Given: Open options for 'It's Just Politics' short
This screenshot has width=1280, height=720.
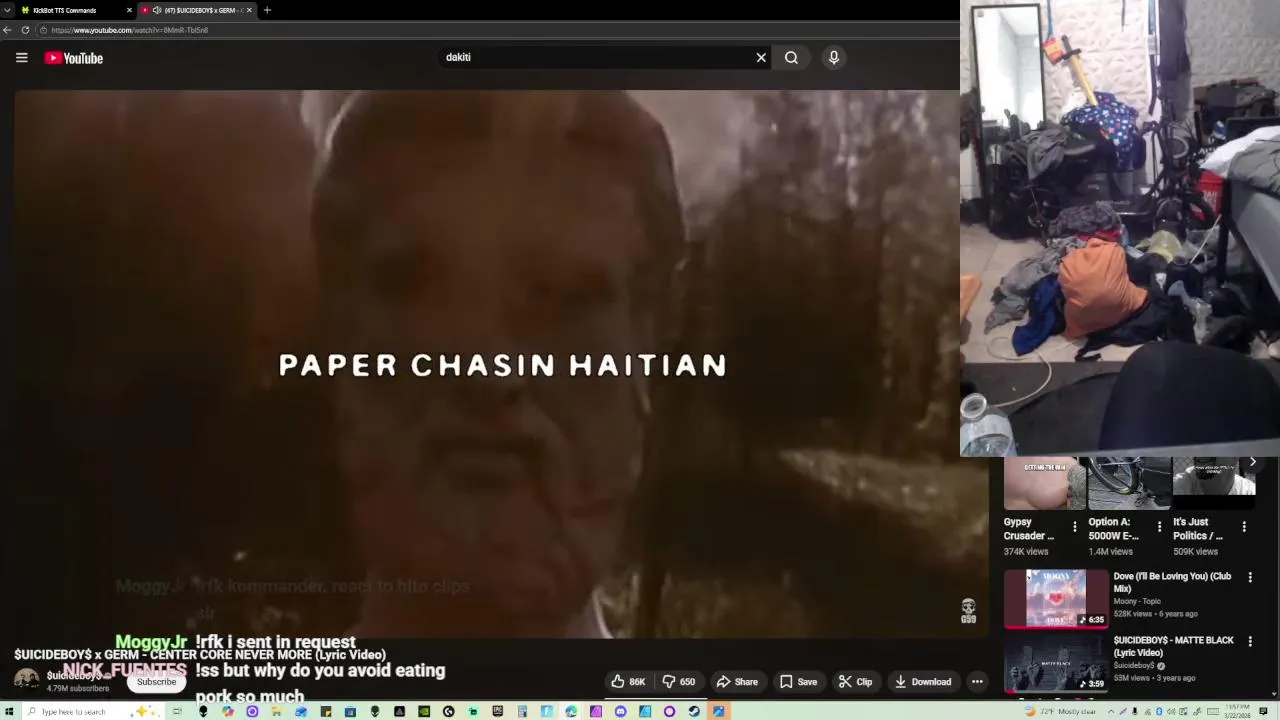Looking at the screenshot, I should click(1245, 527).
